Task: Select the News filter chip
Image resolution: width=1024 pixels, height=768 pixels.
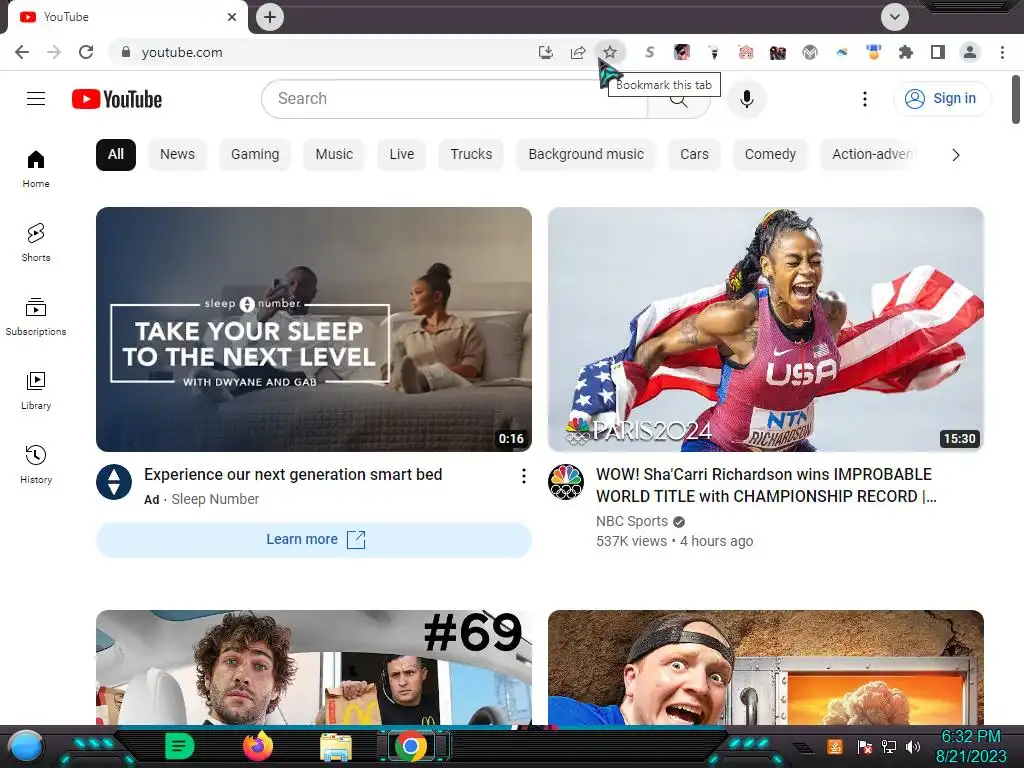Action: (x=178, y=155)
